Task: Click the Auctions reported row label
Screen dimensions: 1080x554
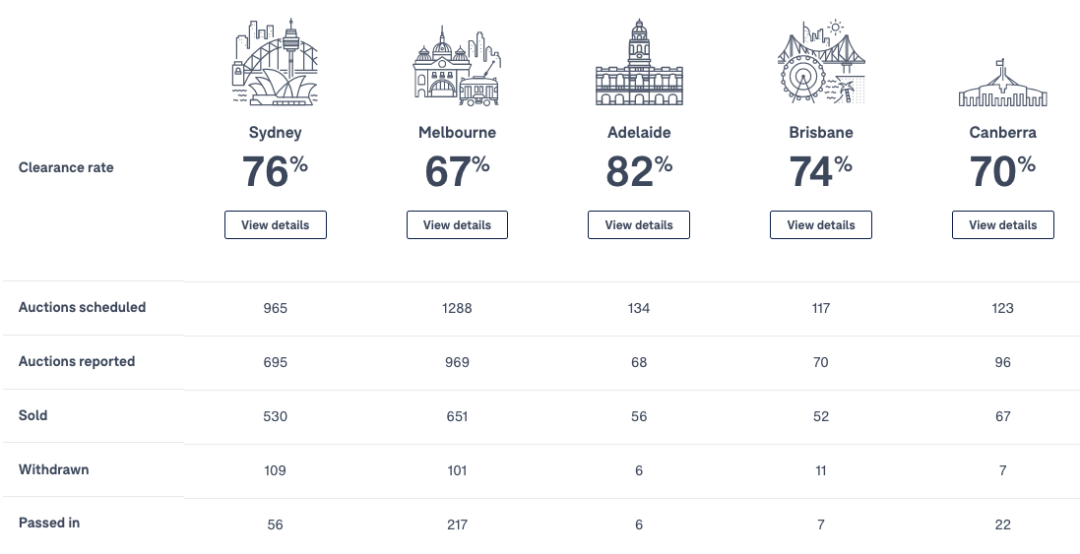Action: 76,361
